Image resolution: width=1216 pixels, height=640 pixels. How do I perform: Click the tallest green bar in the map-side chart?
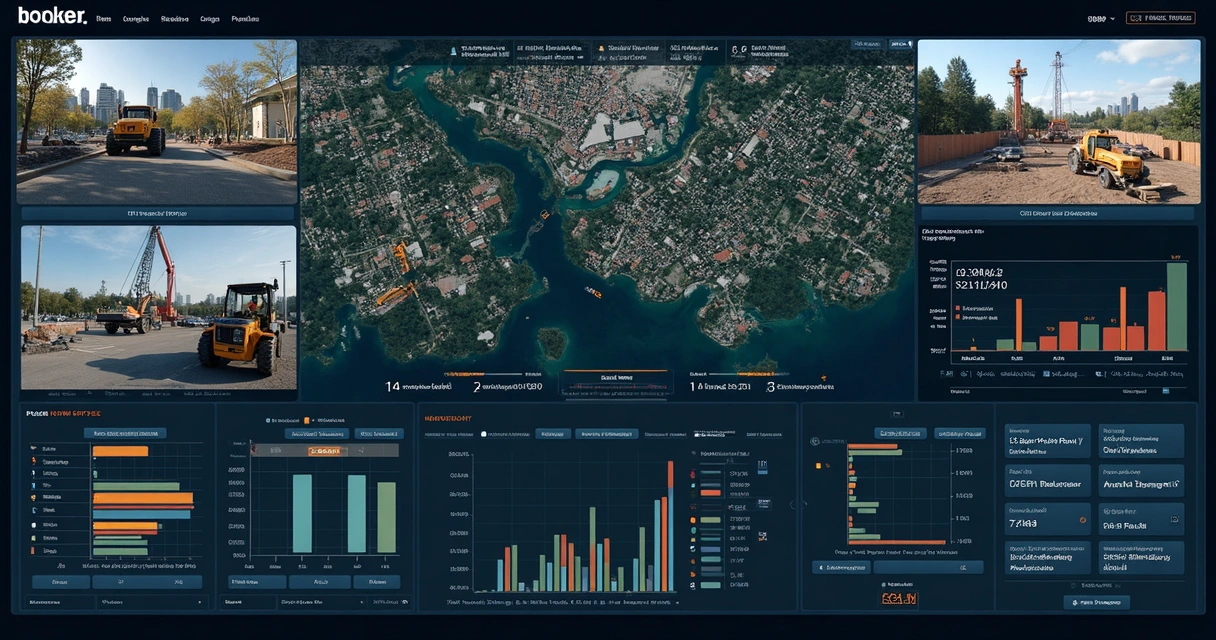tap(1177, 306)
